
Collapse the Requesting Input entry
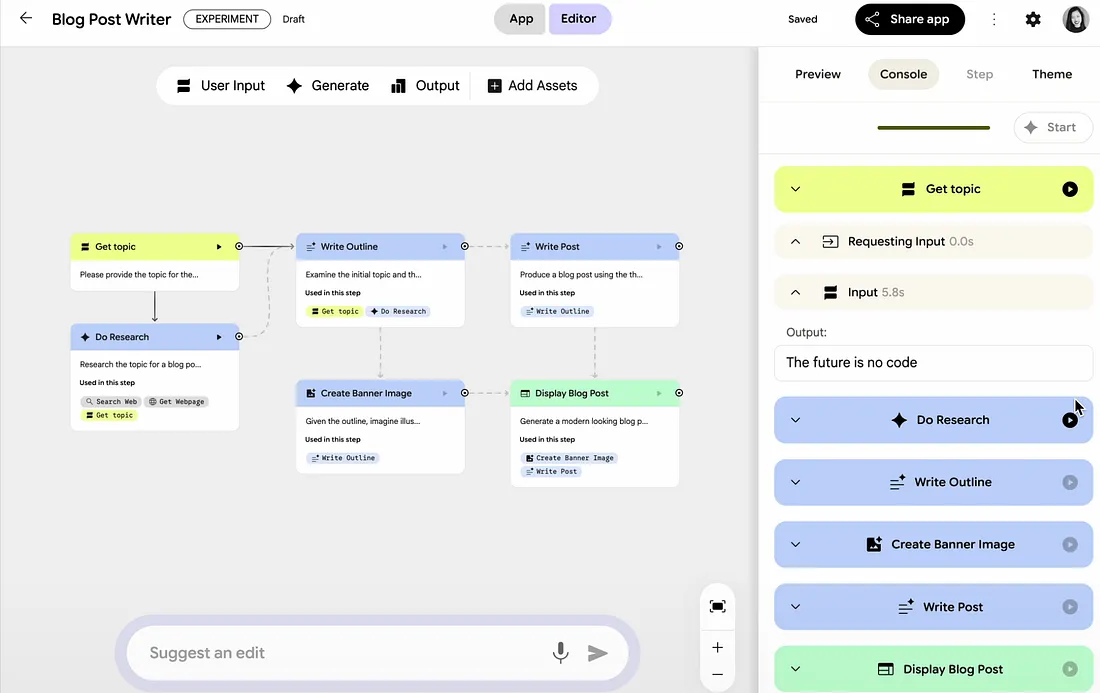pos(796,241)
